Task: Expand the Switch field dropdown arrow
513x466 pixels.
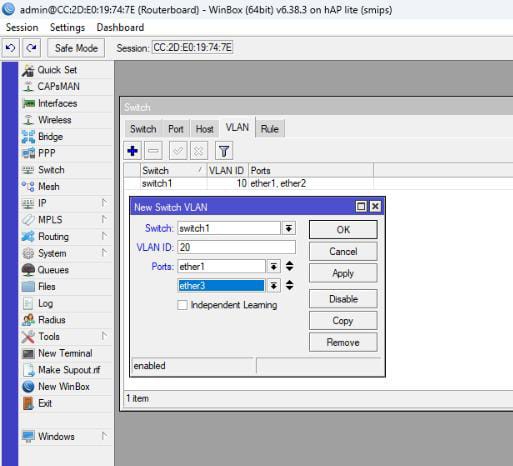Action: point(289,228)
